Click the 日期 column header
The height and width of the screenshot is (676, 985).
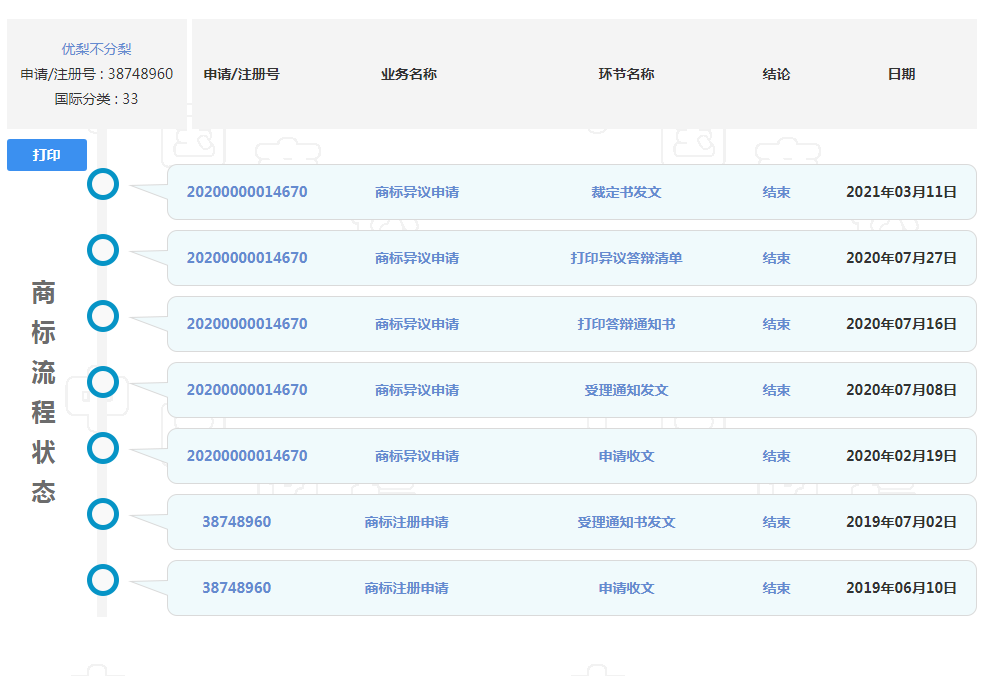tap(901, 74)
